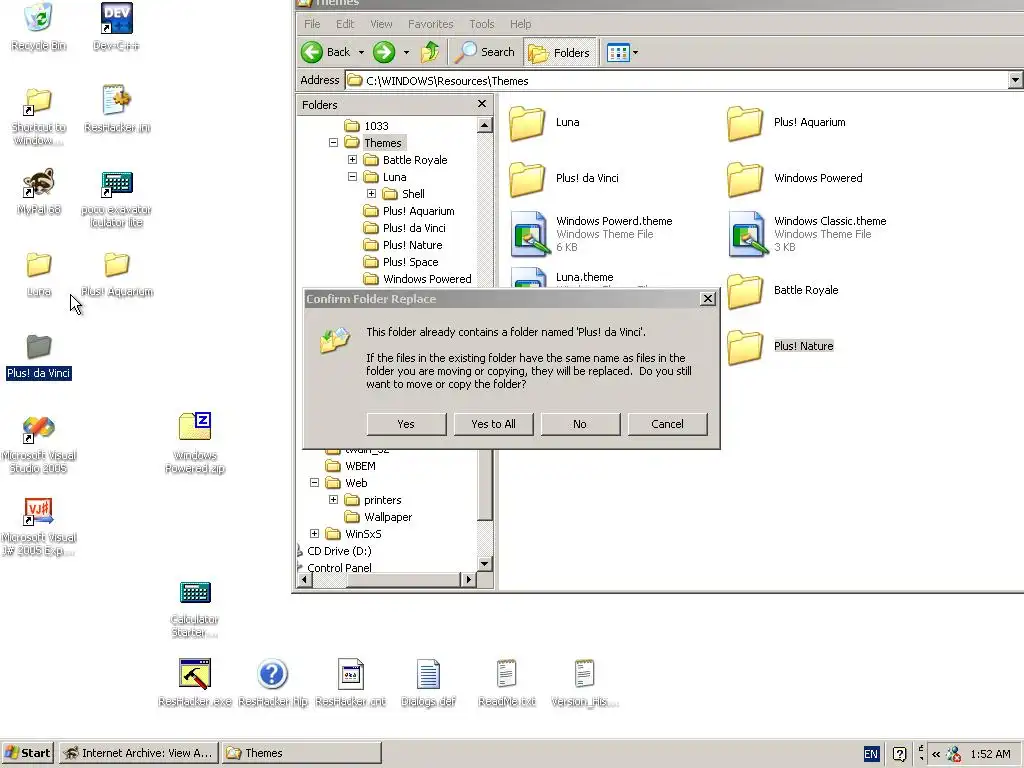This screenshot has height=768, width=1024.
Task: Open the Favorites menu
Action: [x=430, y=24]
